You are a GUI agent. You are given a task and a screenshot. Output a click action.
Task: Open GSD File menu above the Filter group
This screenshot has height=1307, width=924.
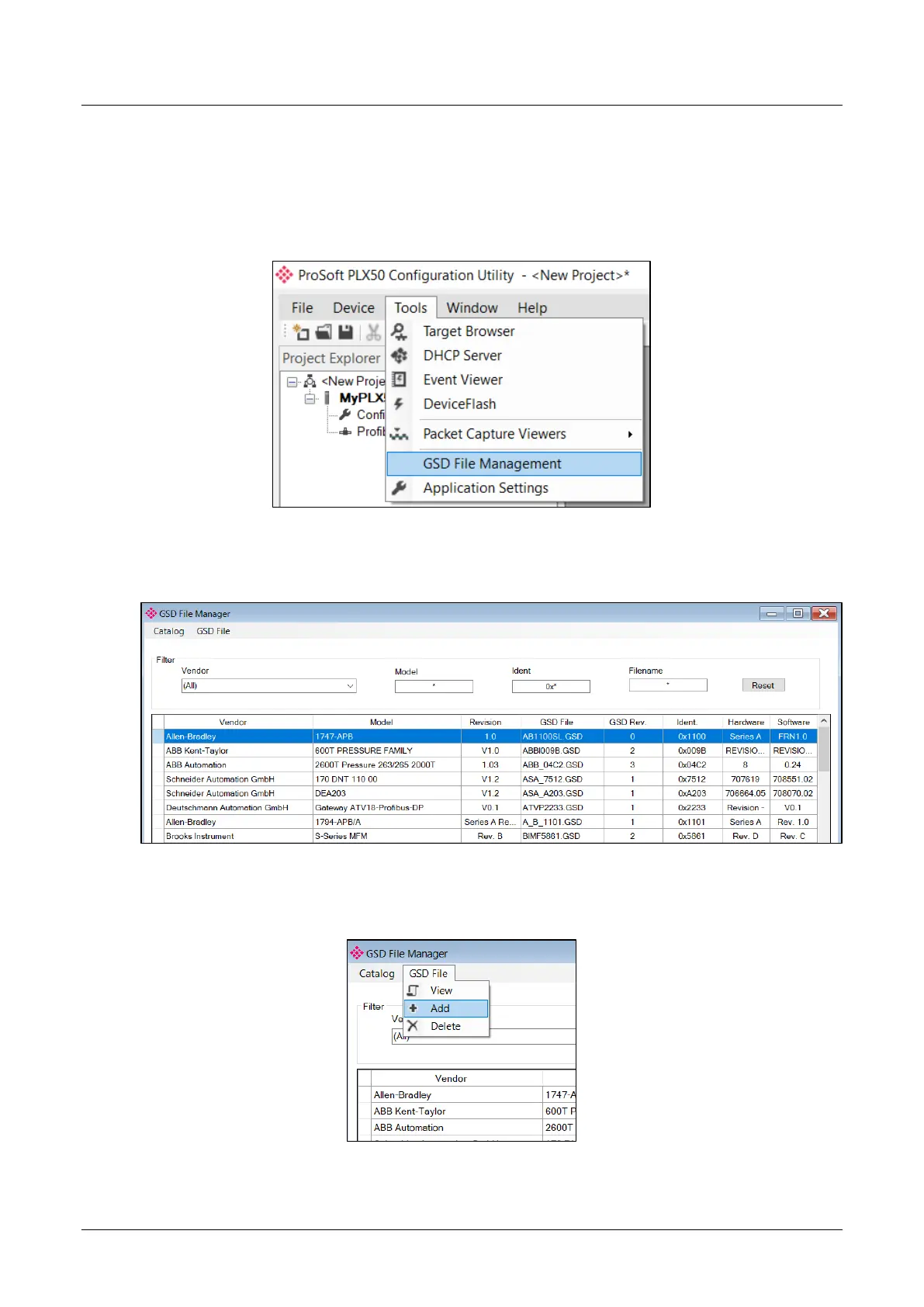pos(213,631)
